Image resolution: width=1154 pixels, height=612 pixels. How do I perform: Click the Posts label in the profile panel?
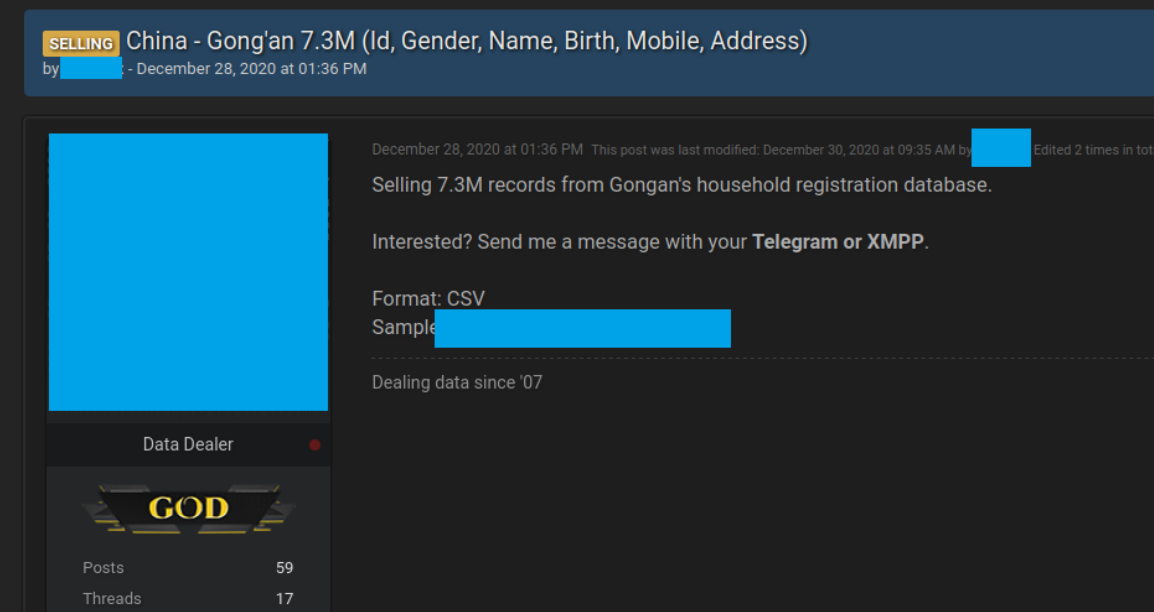pos(103,568)
